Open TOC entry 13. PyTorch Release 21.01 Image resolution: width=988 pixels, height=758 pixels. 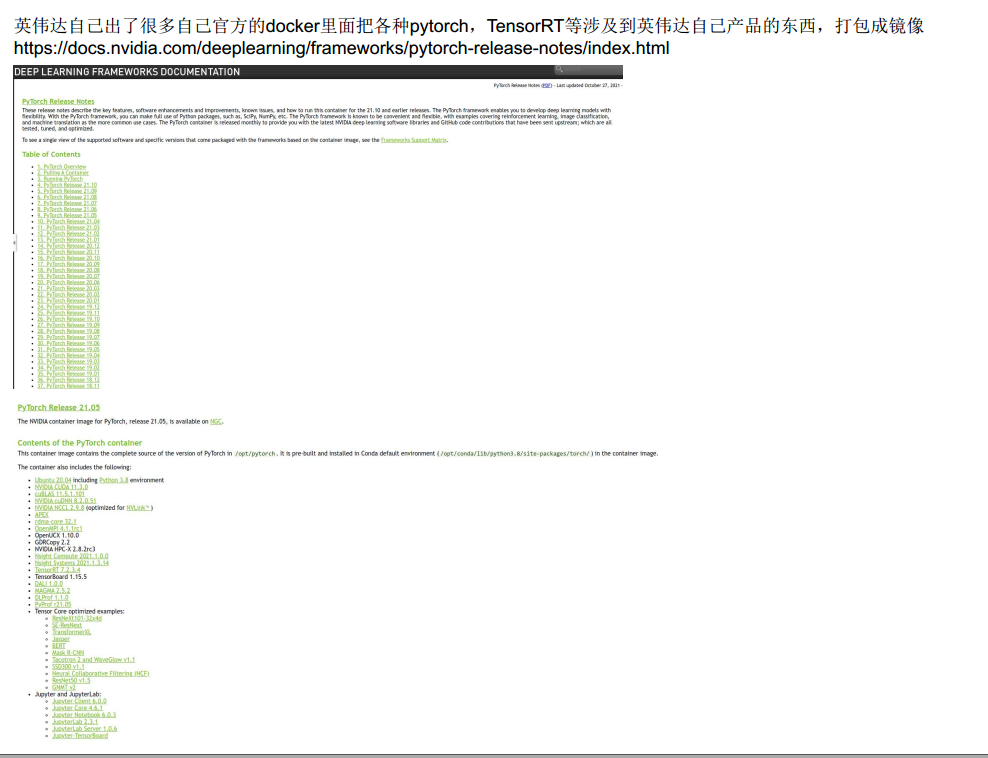tap(68, 240)
